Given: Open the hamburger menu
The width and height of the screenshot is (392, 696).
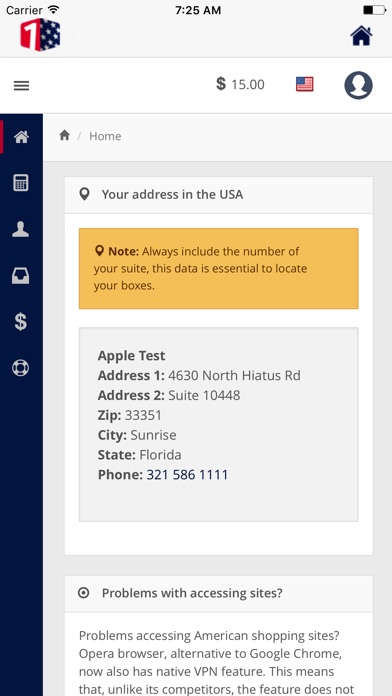Looking at the screenshot, I should tap(21, 85).
